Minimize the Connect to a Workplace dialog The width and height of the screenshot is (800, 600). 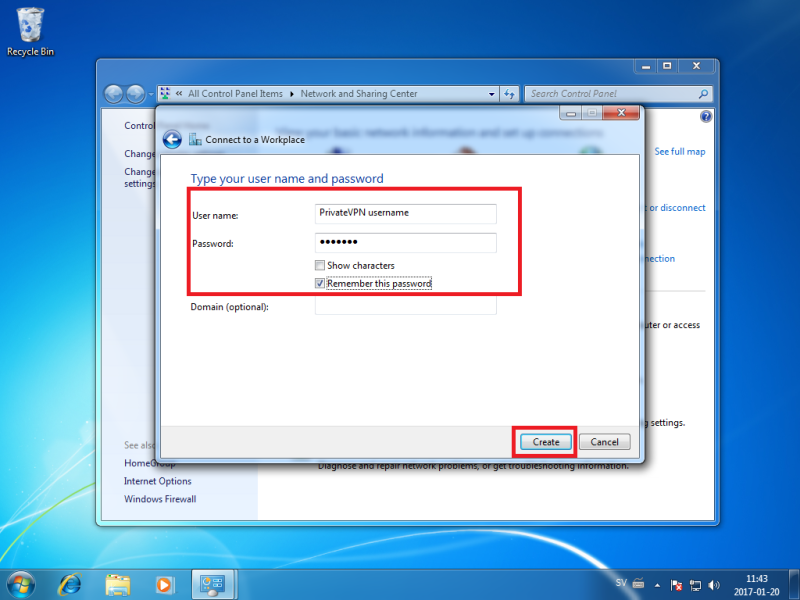[571, 113]
